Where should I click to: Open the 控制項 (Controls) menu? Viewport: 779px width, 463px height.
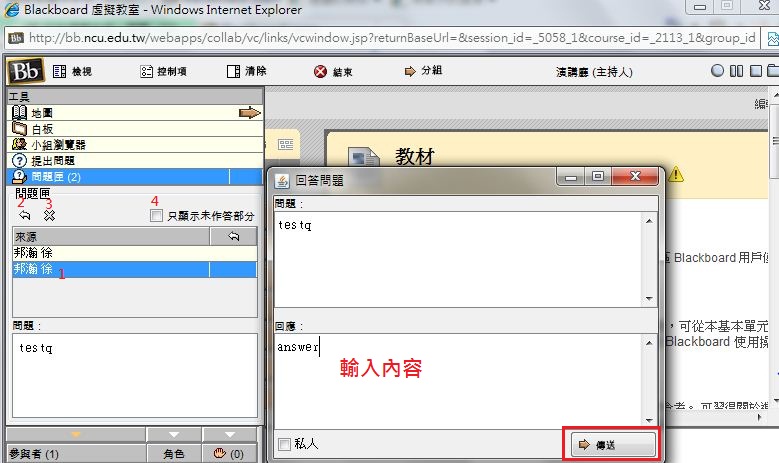pos(163,72)
